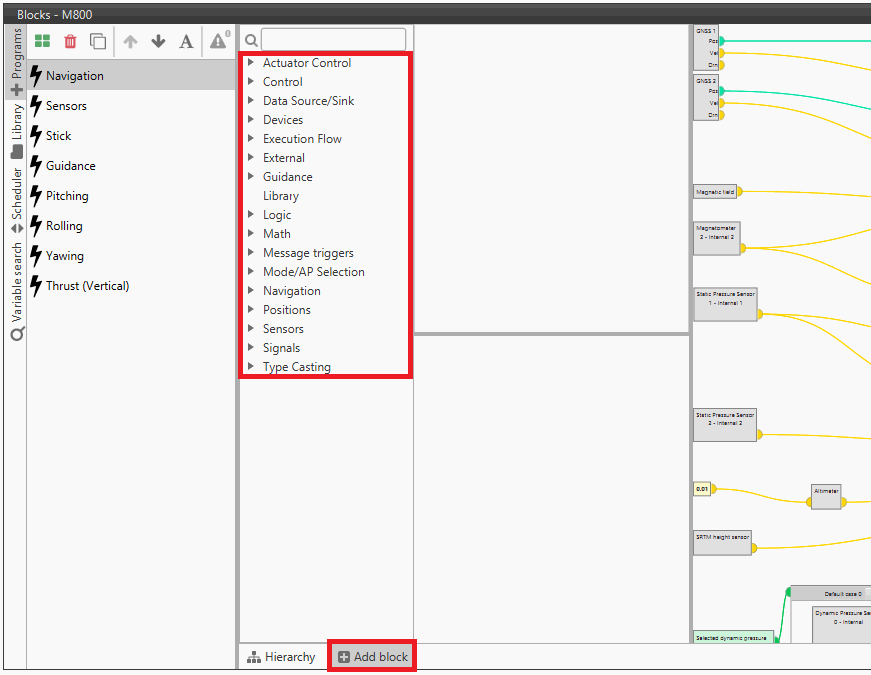Click the green grid add program icon

(x=42, y=41)
